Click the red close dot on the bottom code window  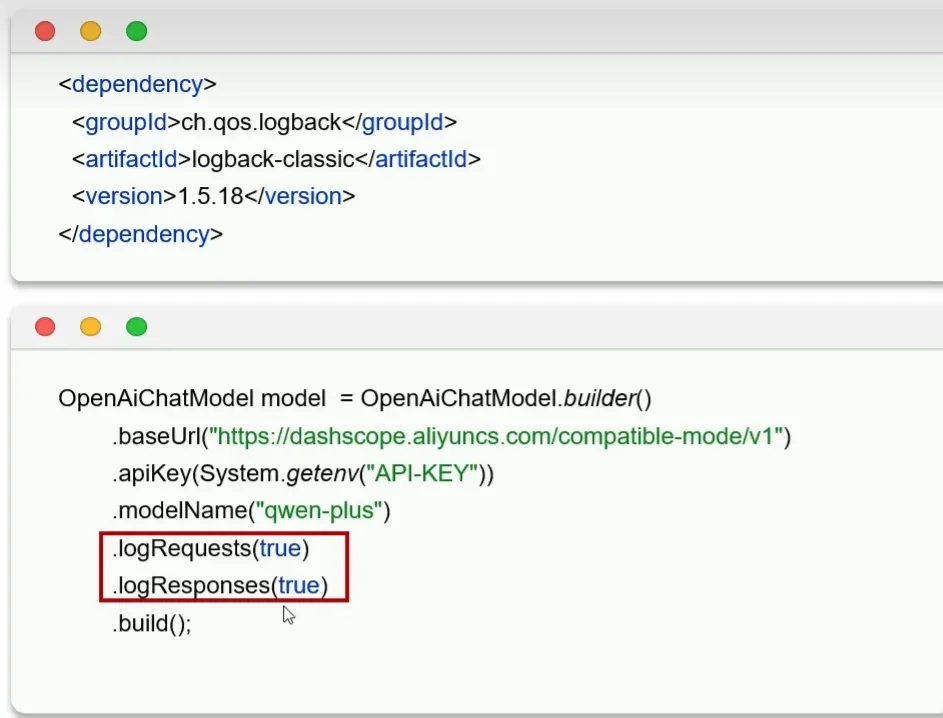(x=45, y=327)
